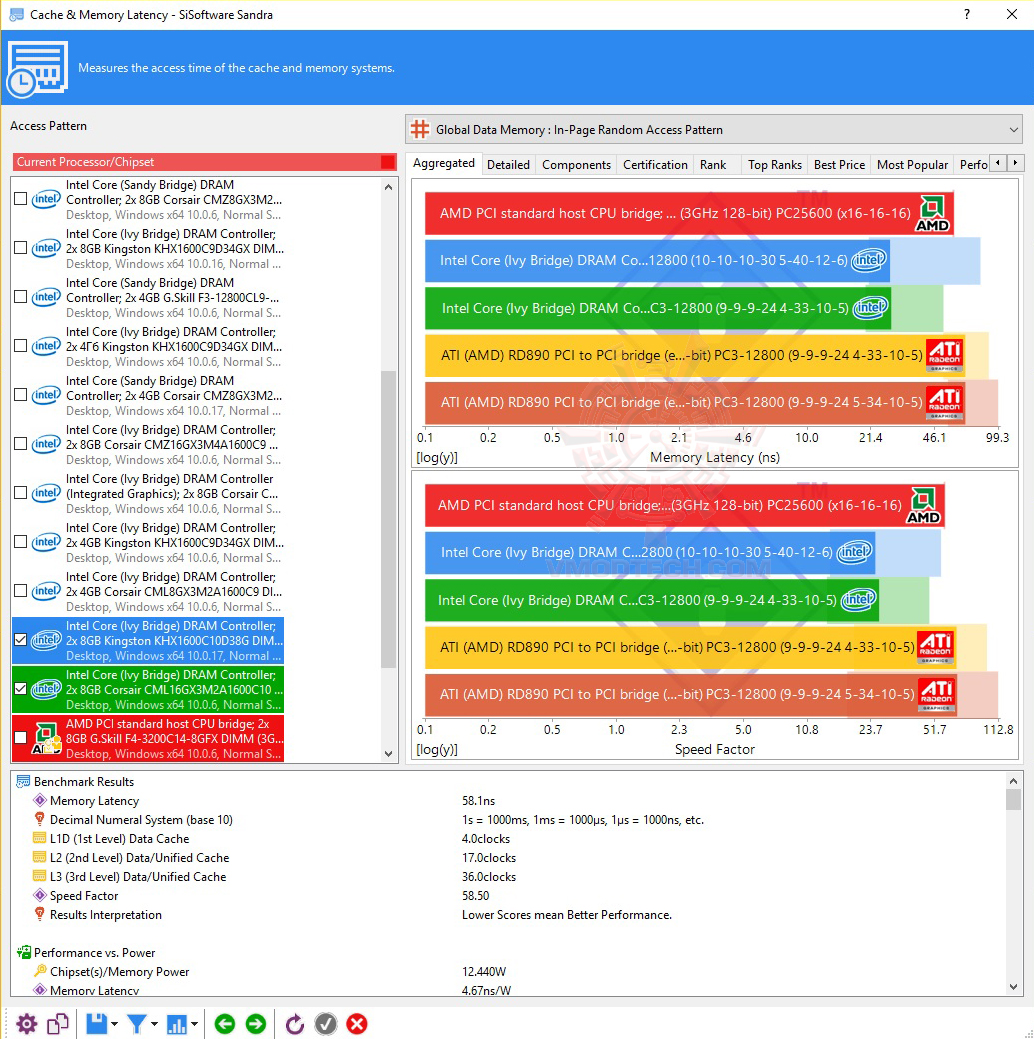Select the Aggregated tab

pyautogui.click(x=444, y=163)
